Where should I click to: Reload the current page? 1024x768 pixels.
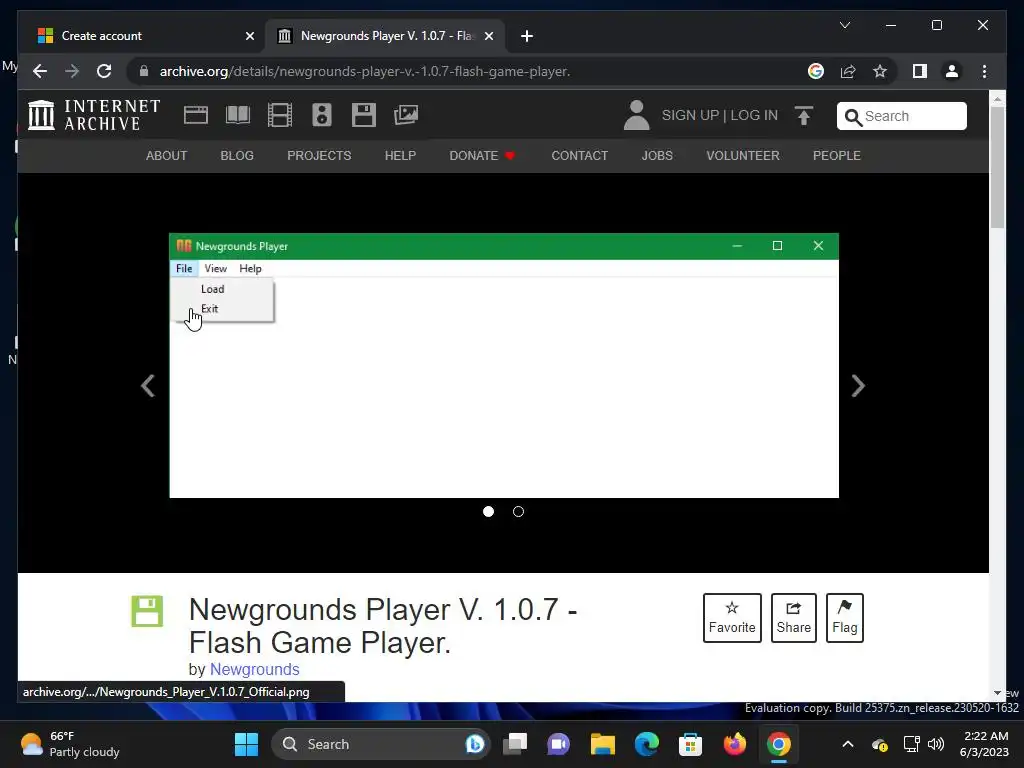click(104, 71)
